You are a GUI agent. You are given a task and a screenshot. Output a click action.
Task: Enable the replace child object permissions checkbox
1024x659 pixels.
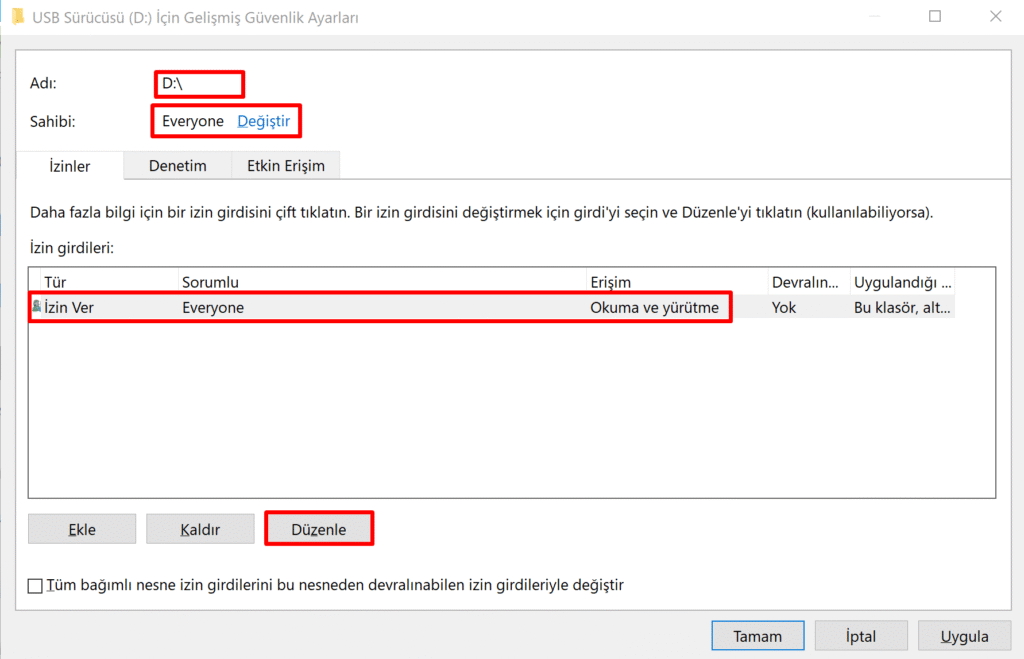click(36, 585)
